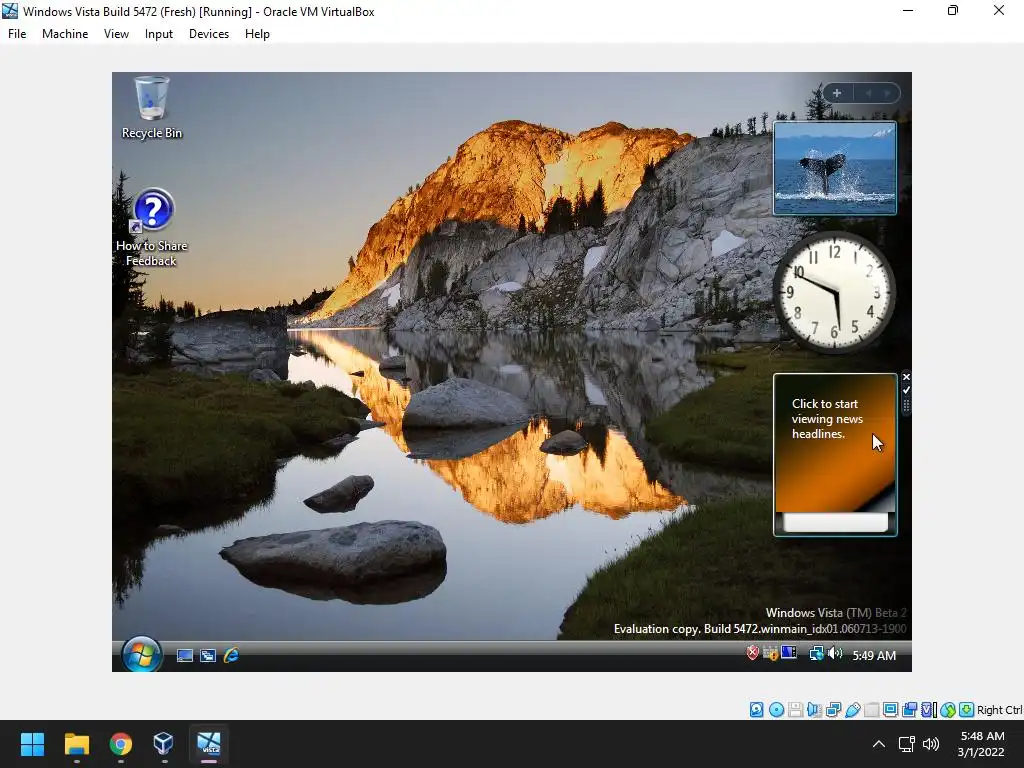Open the Help menu
Screen dimensions: 1024x768
pos(257,34)
